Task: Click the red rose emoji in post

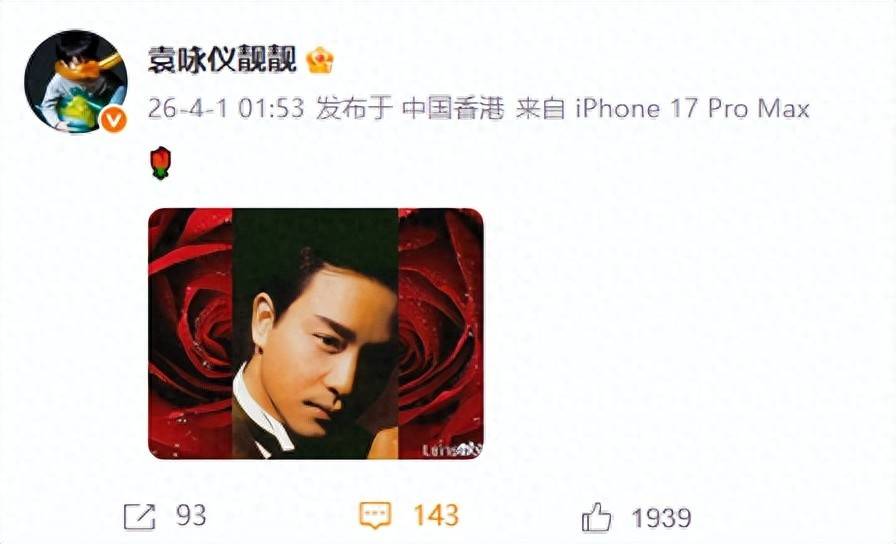Action: 161,163
